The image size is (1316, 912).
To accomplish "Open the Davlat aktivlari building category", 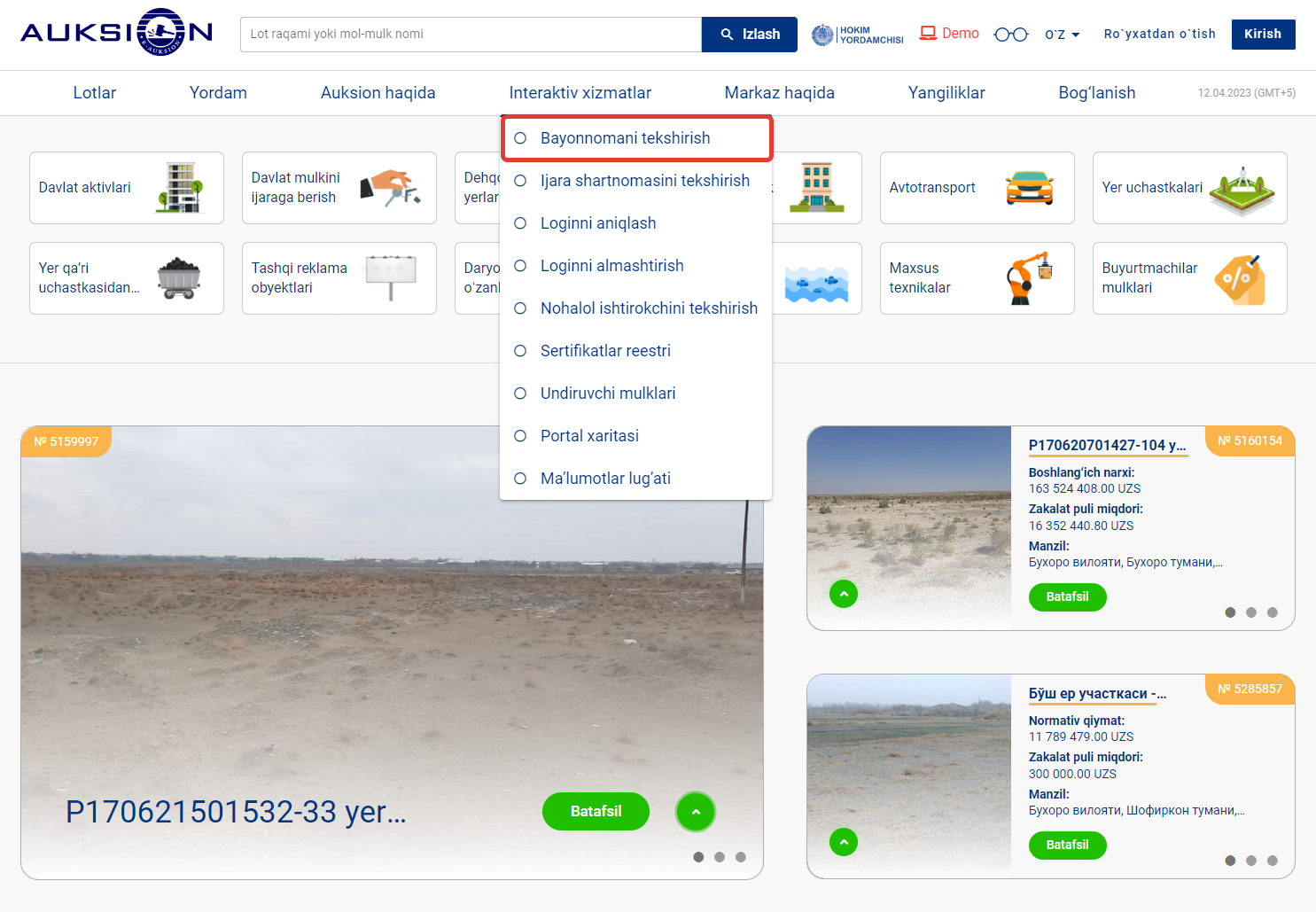I will pyautogui.click(x=126, y=188).
